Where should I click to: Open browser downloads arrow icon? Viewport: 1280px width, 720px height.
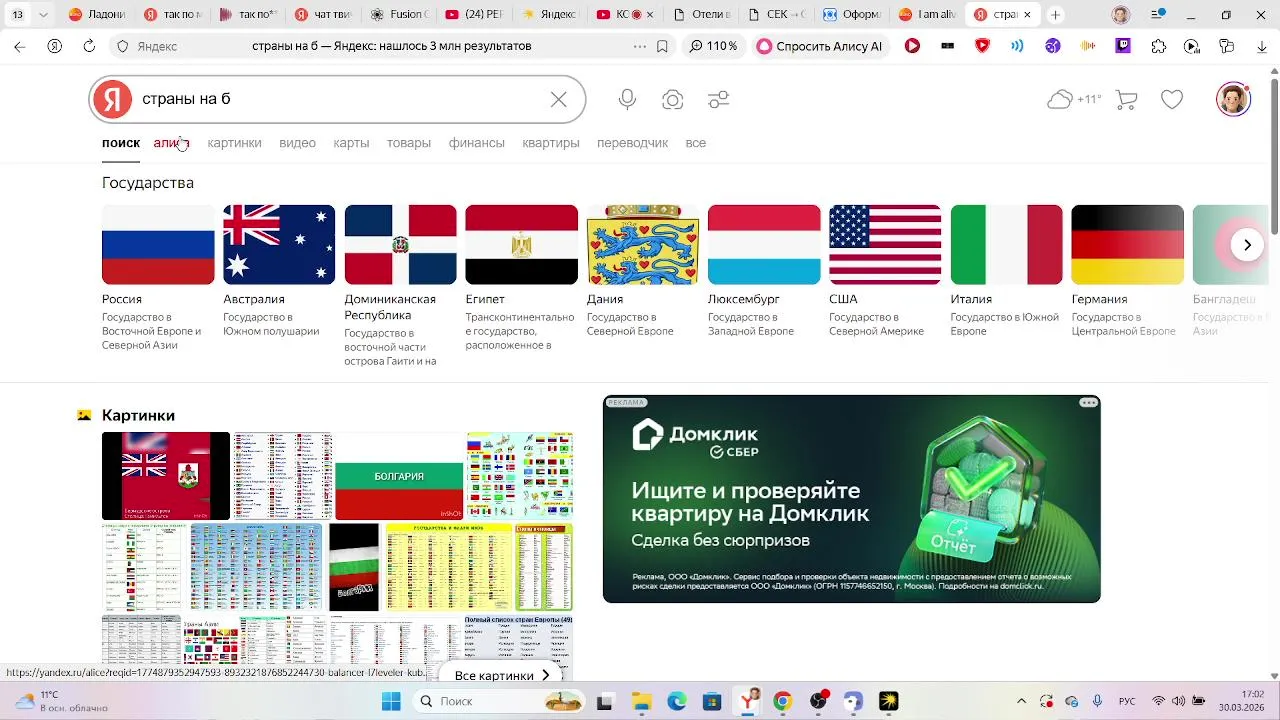(x=1260, y=46)
